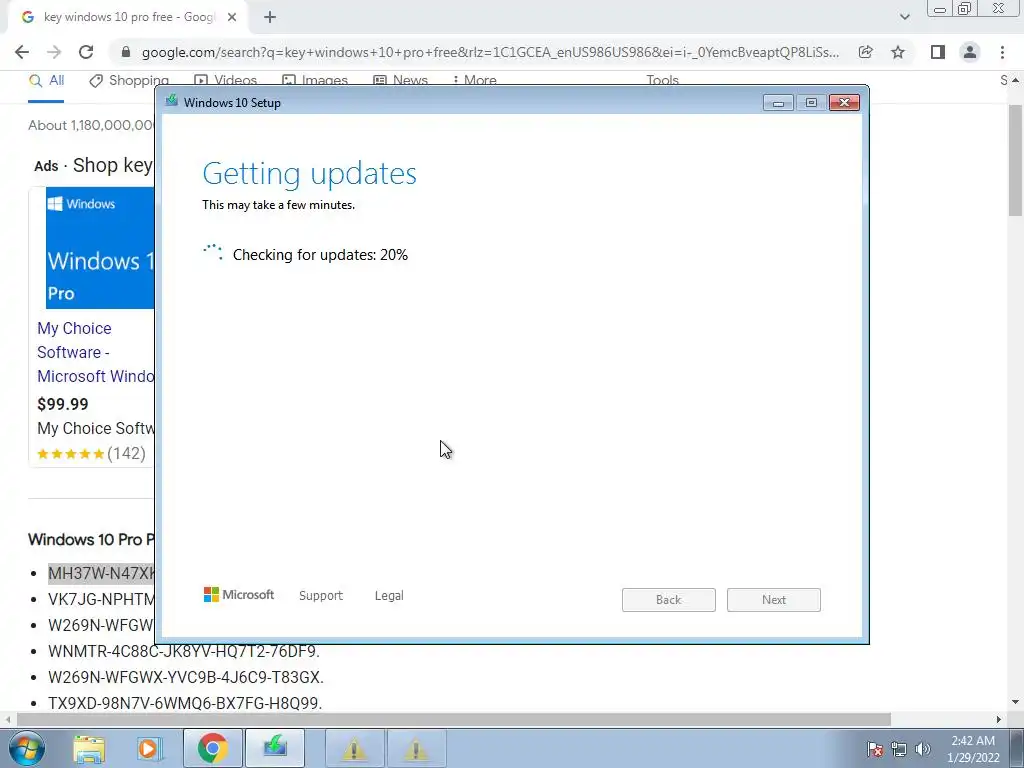Click the horizontal scrollbar right arrow
The height and width of the screenshot is (768, 1024).
click(999, 719)
